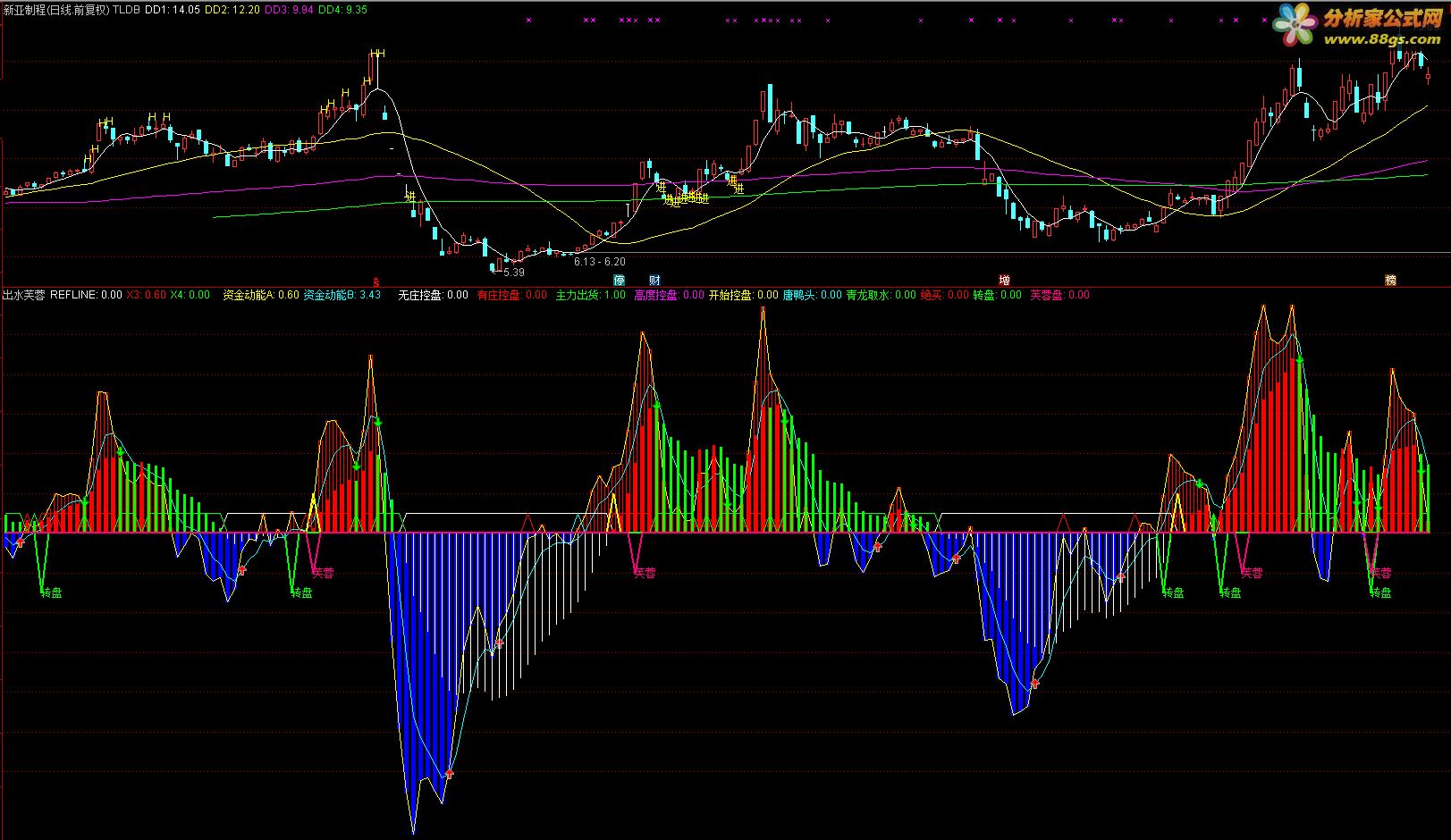Open the 停 event marker

[x=619, y=280]
